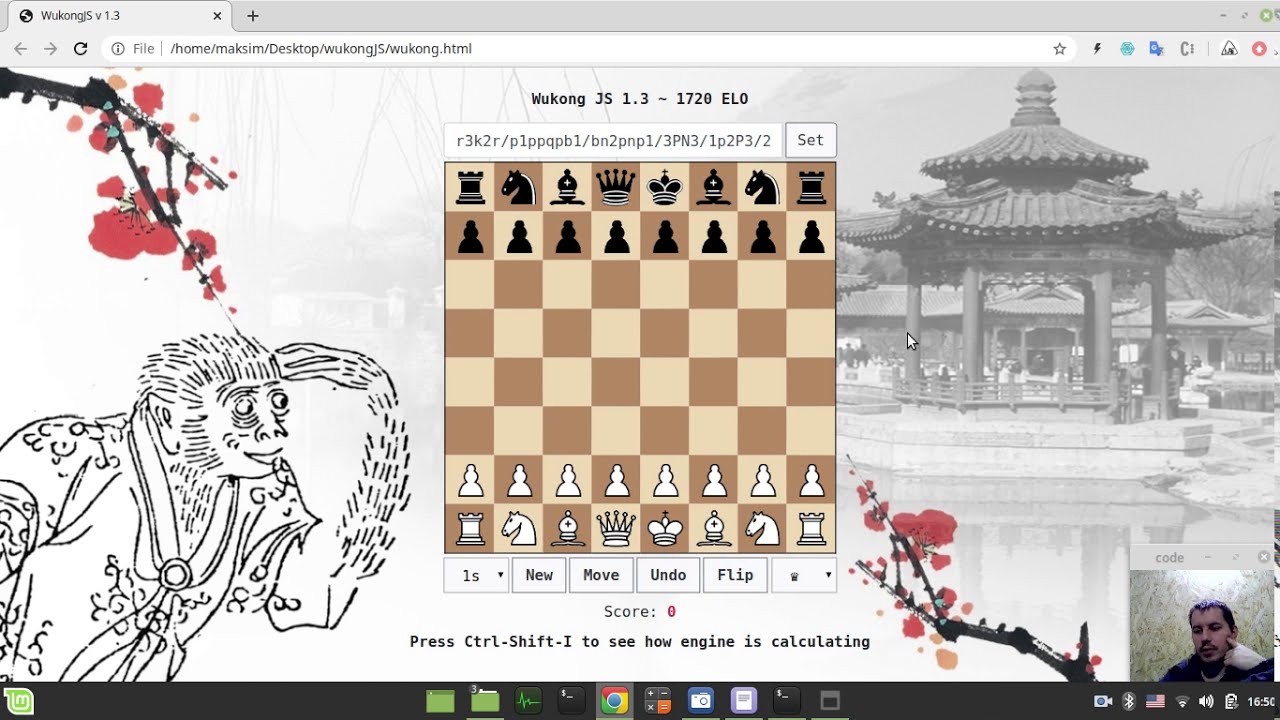Viewport: 1280px width, 720px height.
Task: Go forward in browser history
Action: pos(51,48)
